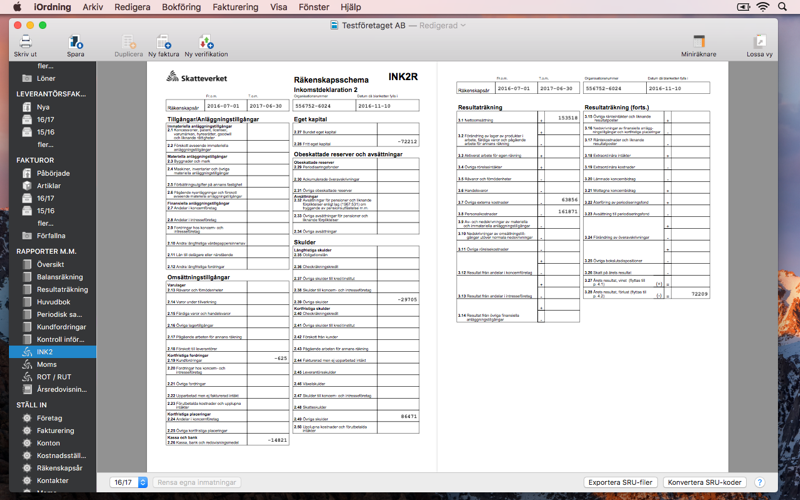Open the Bokföring menu
The image size is (800, 500).
[x=181, y=7]
